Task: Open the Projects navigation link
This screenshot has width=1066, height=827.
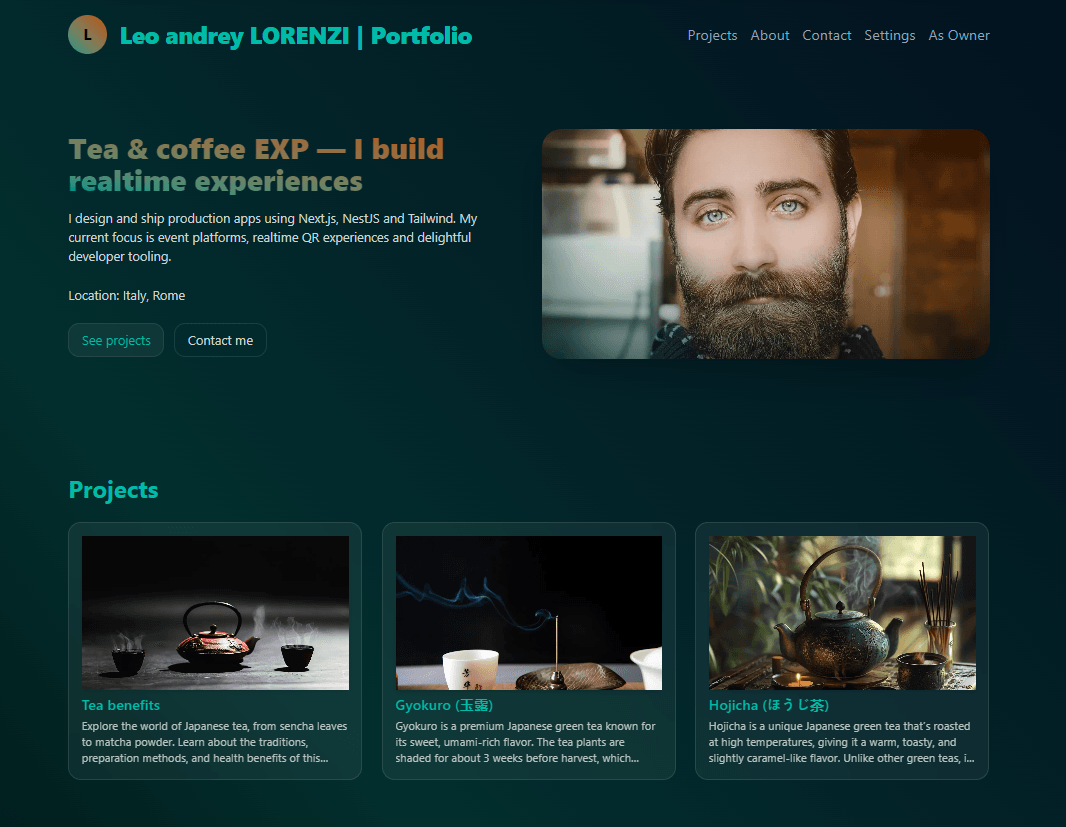Action: [712, 35]
